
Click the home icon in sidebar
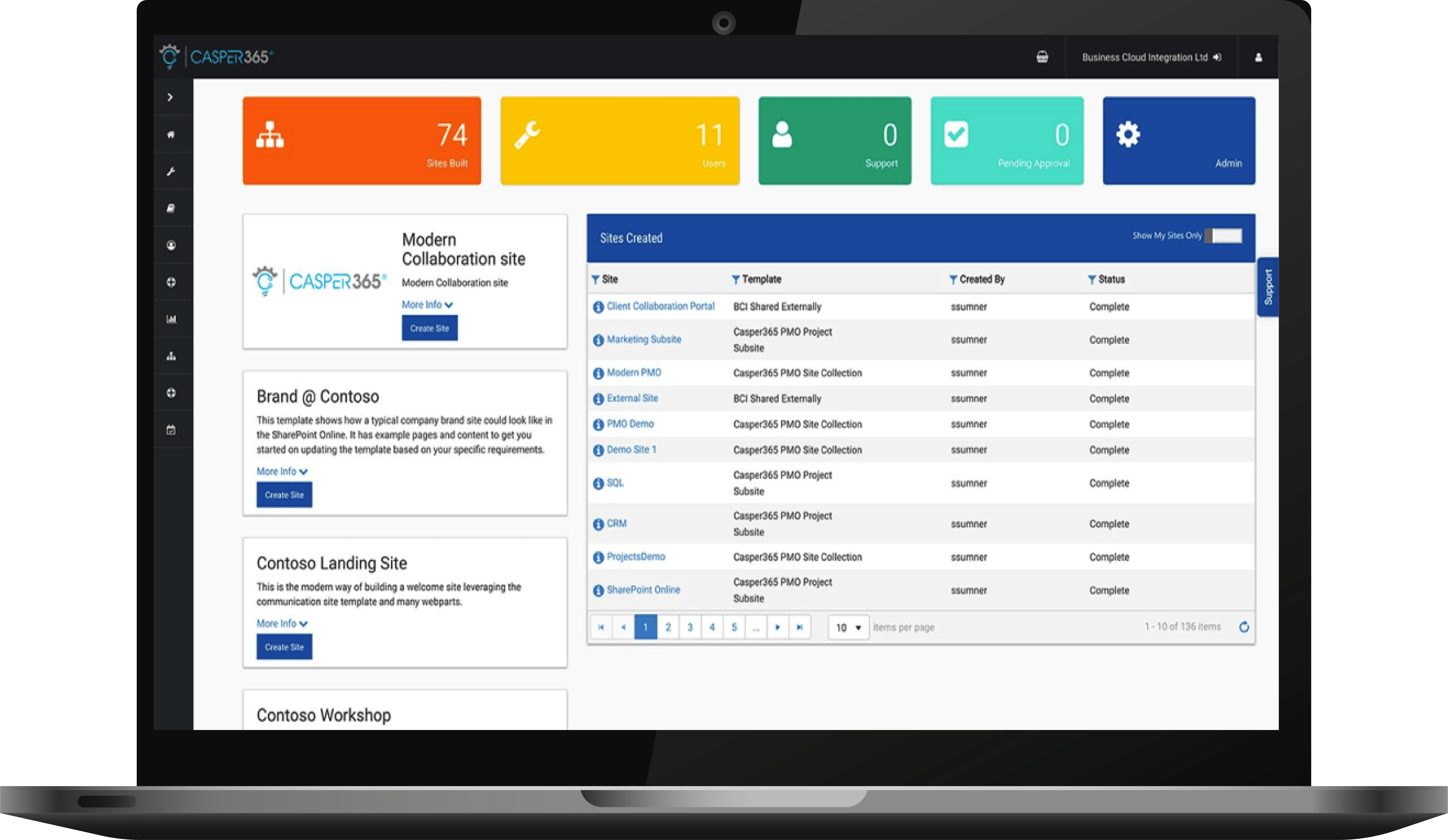tap(171, 134)
